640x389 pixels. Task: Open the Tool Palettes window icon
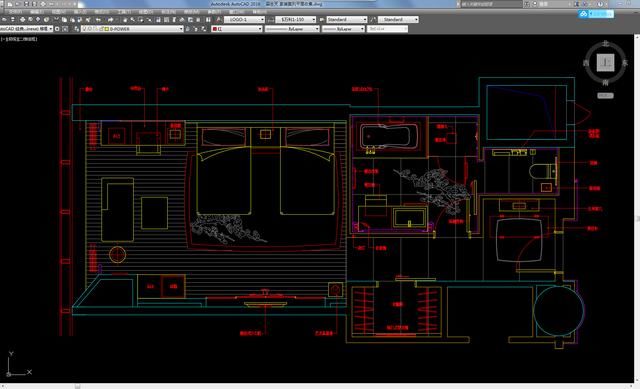point(174,19)
